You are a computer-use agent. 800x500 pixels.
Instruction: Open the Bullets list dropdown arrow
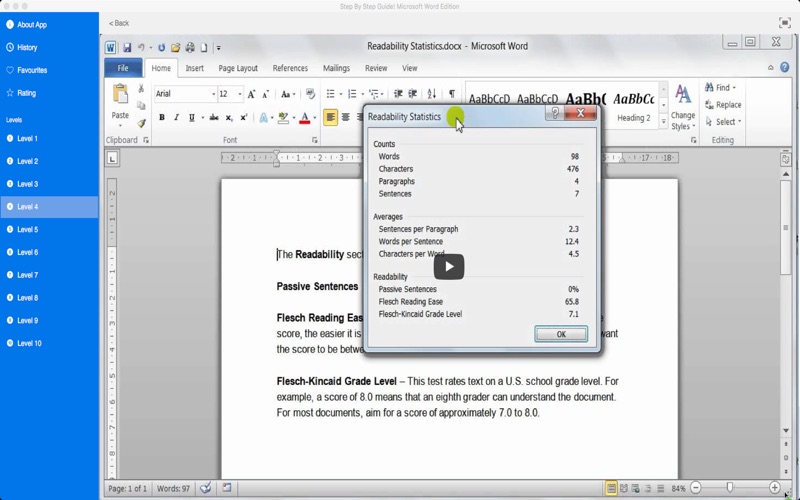point(340,94)
